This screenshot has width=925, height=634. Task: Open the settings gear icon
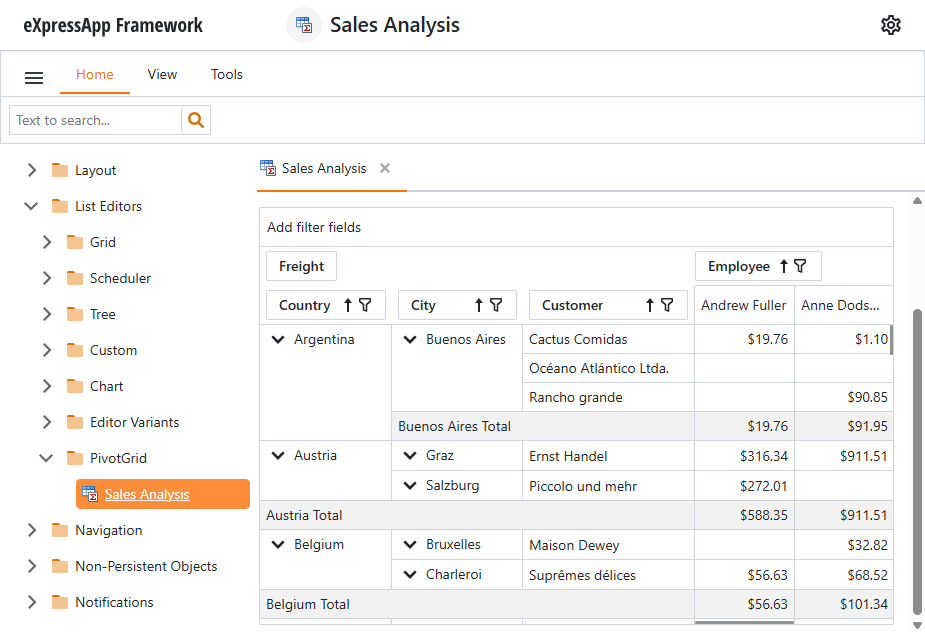click(890, 25)
